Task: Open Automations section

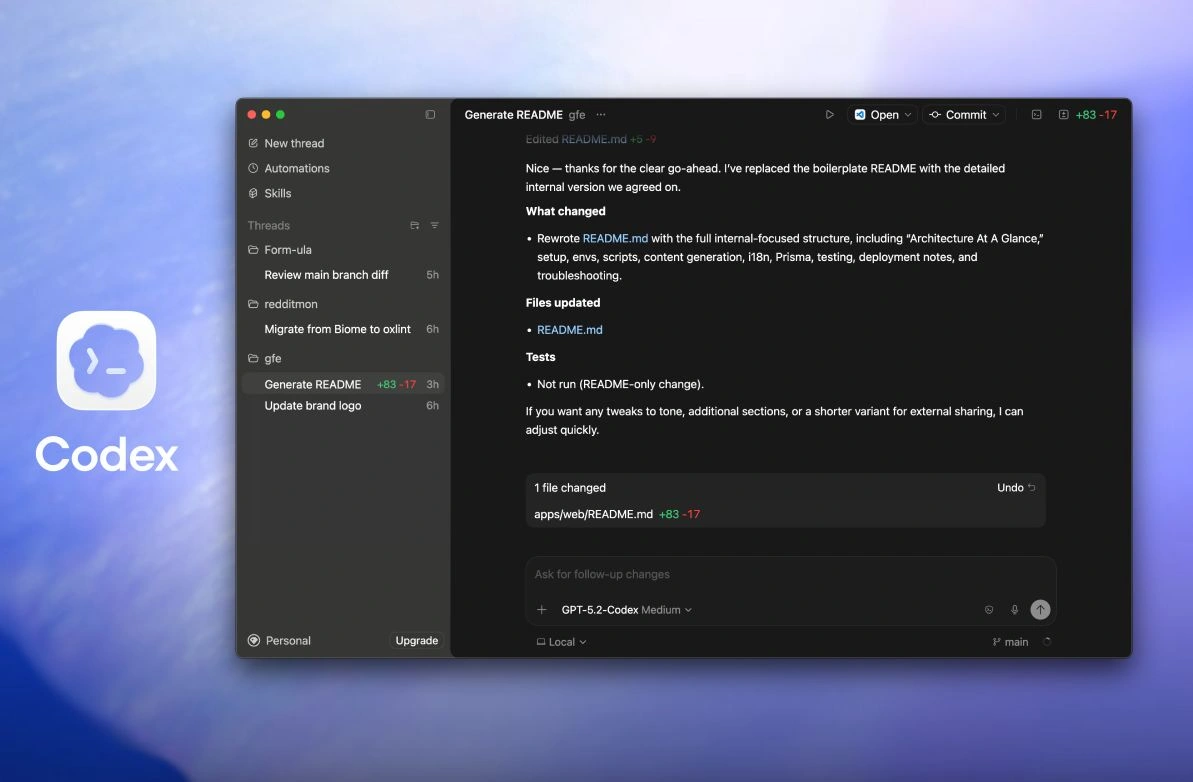Action: (342, 168)
